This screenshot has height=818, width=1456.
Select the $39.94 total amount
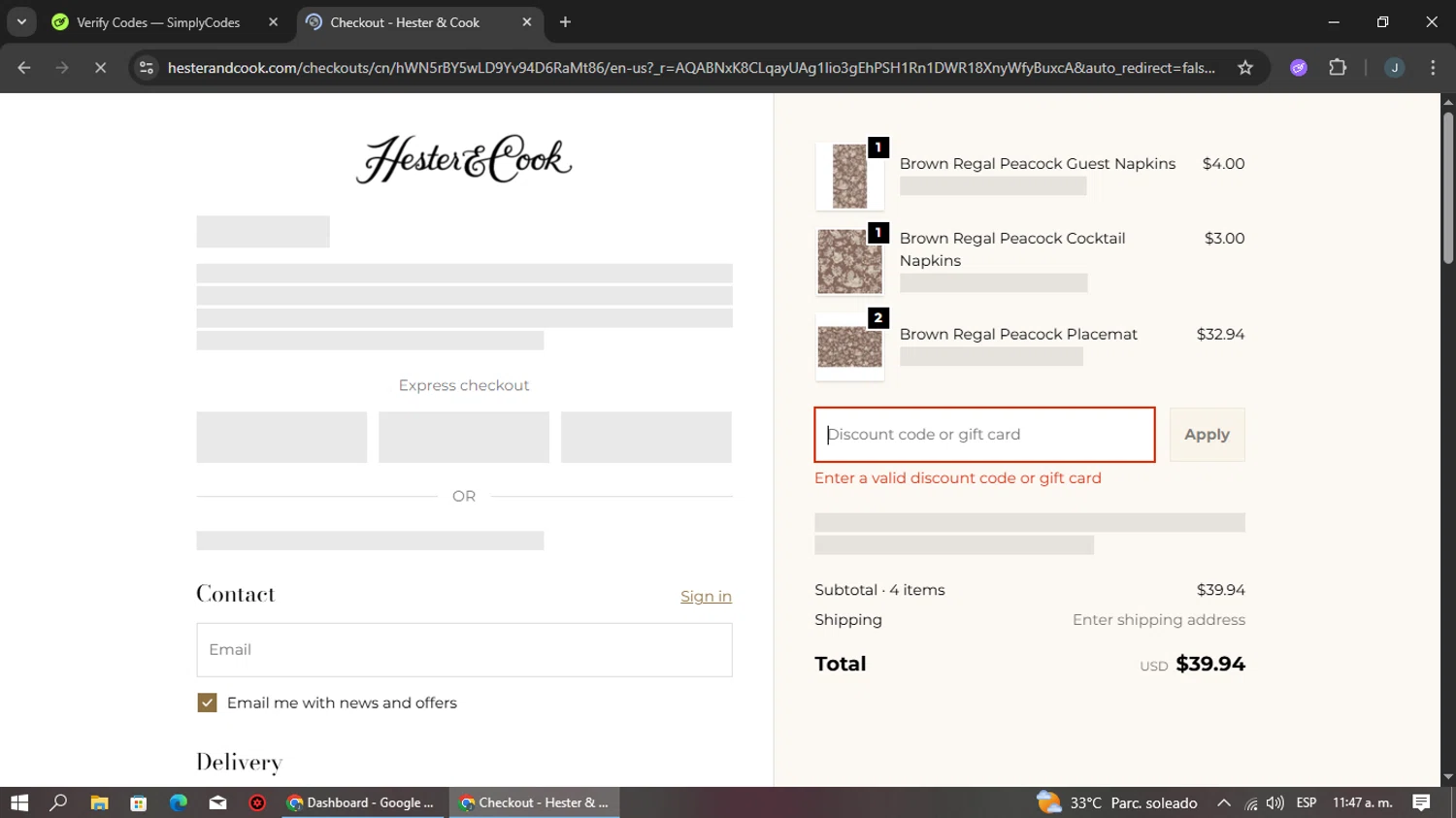coord(1210,664)
